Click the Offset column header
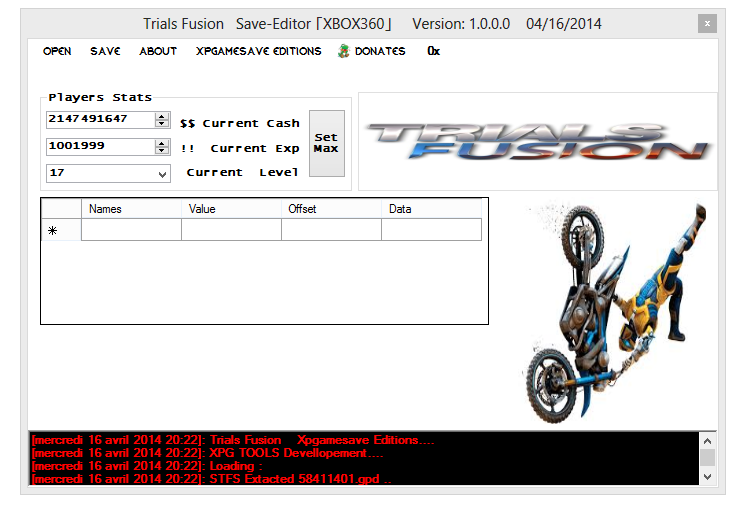 coord(331,209)
